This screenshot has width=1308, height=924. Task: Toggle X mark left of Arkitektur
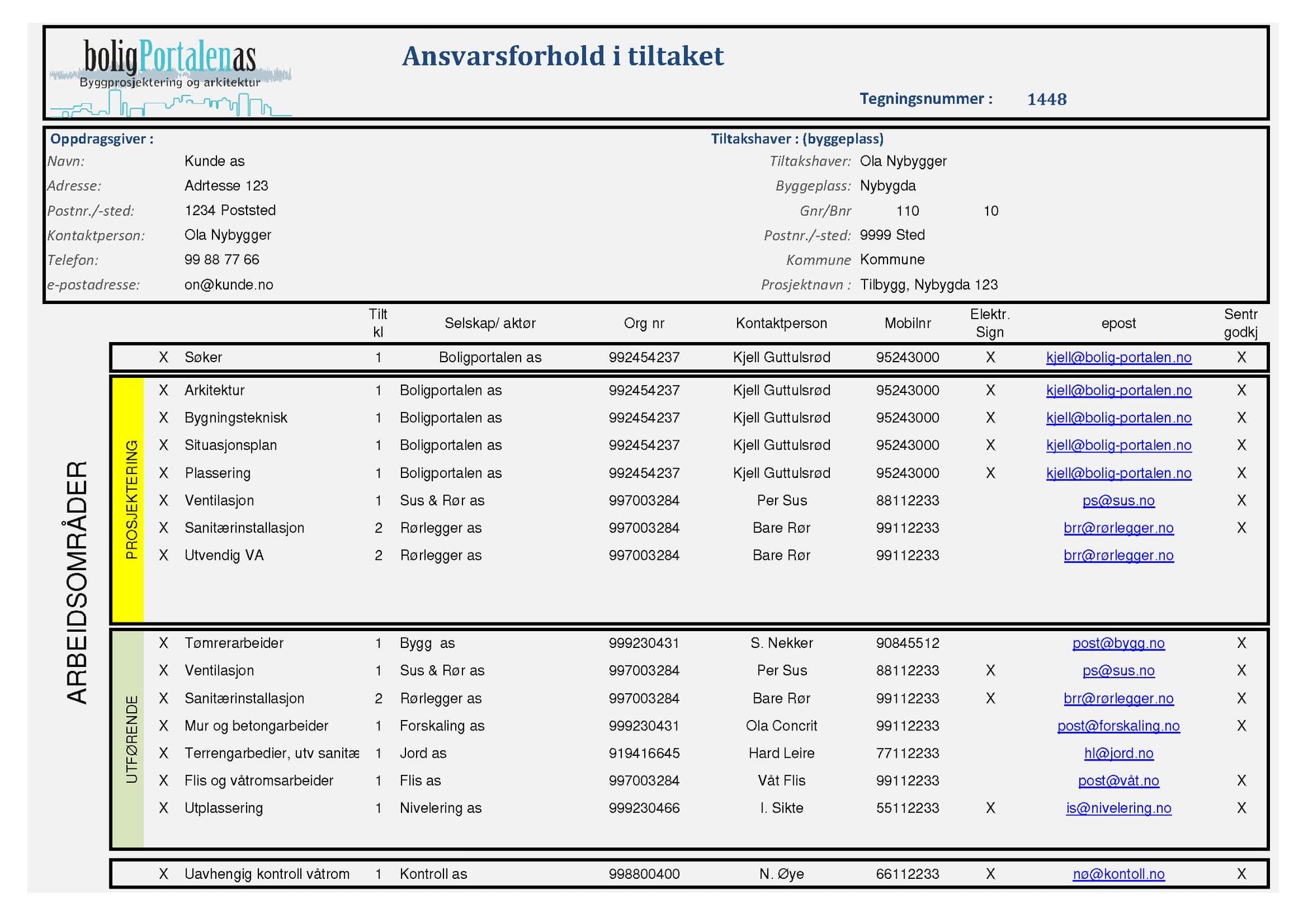click(x=163, y=390)
